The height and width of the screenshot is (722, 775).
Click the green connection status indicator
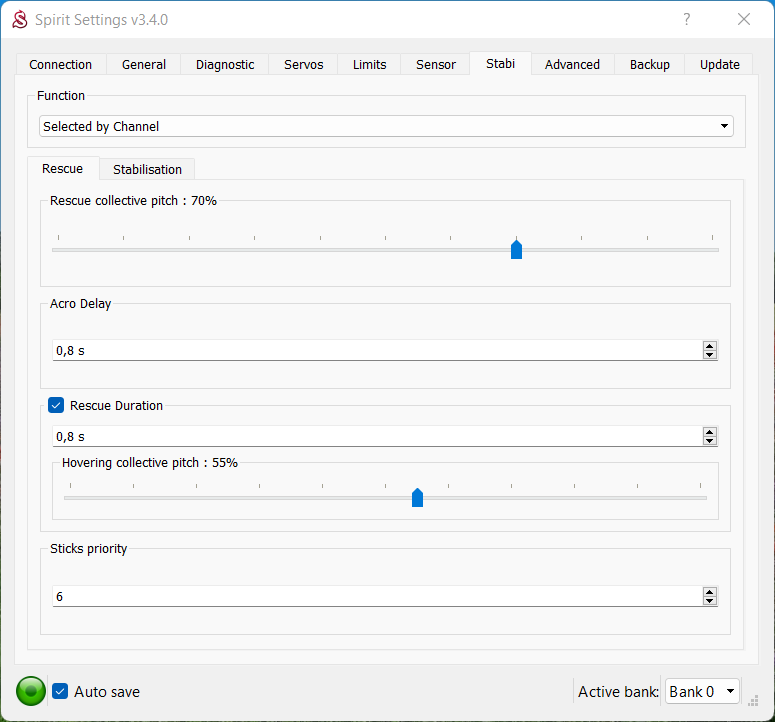[x=31, y=691]
